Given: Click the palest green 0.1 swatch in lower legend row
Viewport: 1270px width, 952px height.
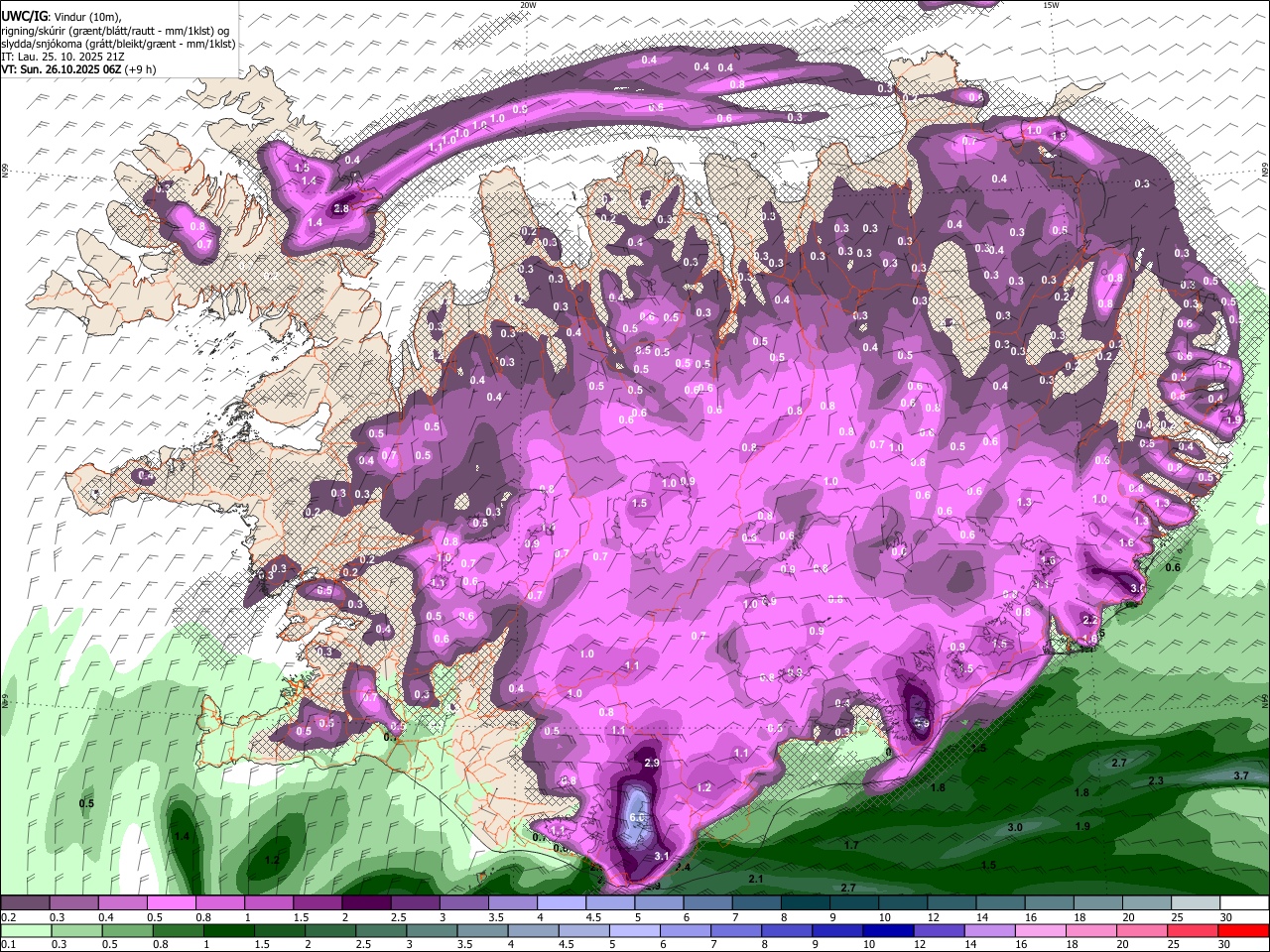Looking at the screenshot, I should [x=25, y=930].
